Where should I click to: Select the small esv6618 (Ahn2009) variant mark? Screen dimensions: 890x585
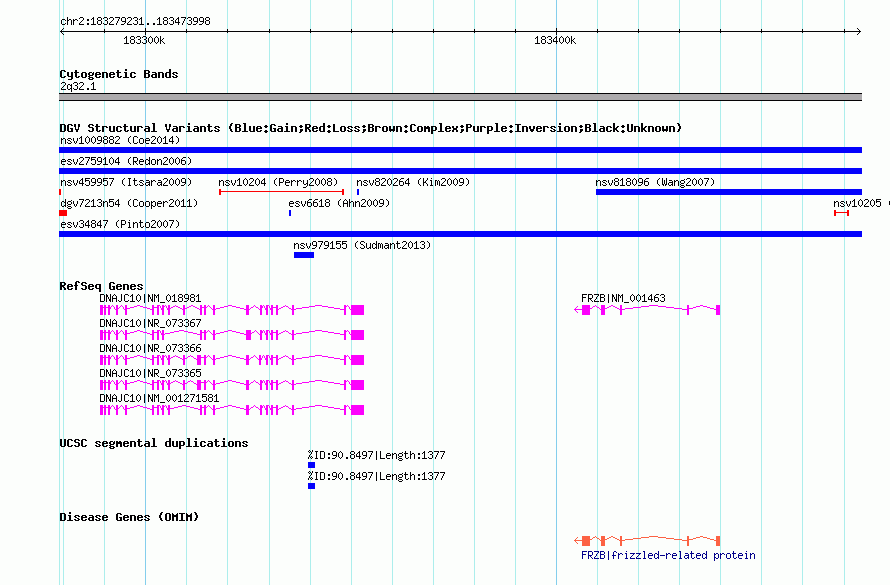point(290,213)
